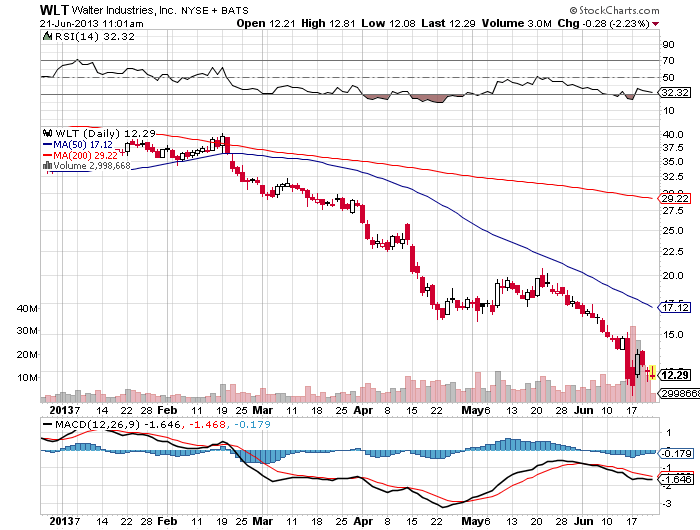Click the red MA(200) legend line marker
The image size is (700, 530).
[x=48, y=155]
